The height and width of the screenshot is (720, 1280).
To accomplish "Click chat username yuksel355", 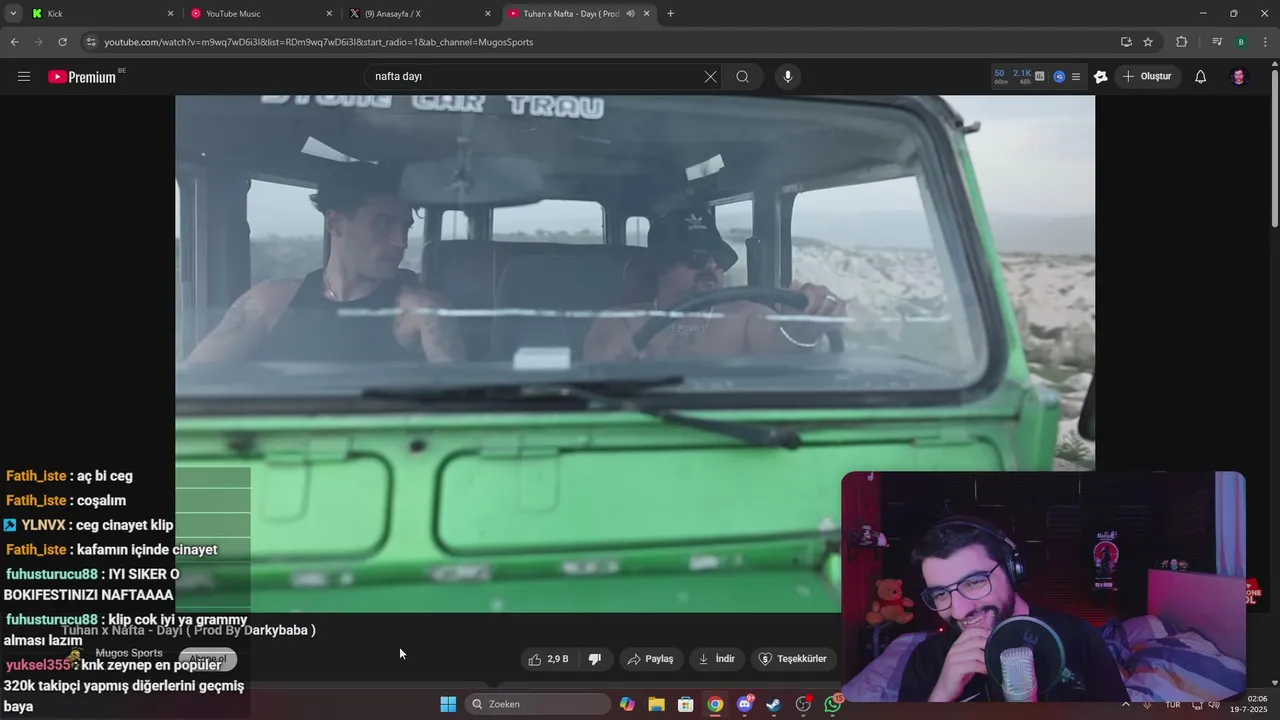I will pos(38,665).
